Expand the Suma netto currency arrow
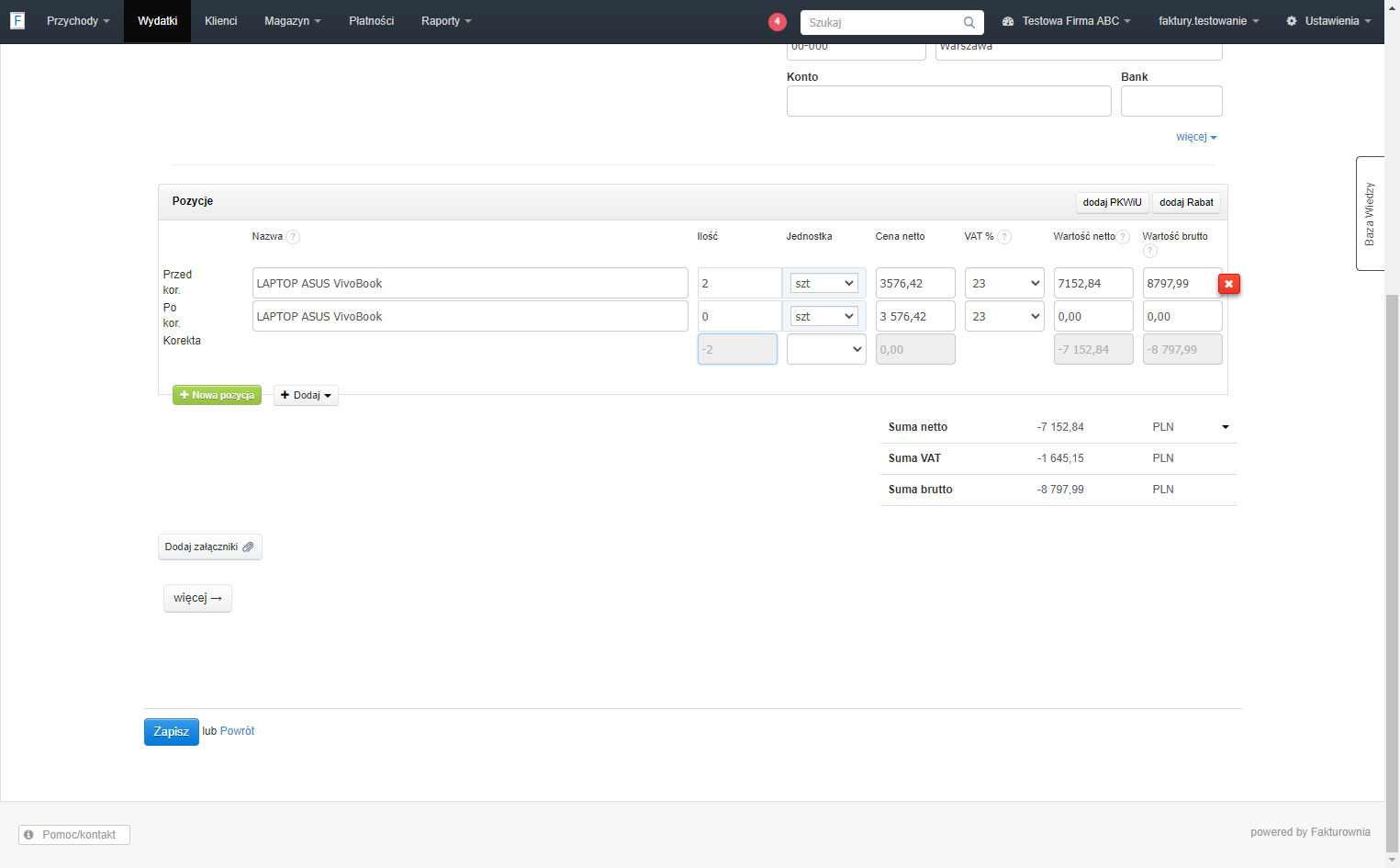Viewport: 1400px width, 868px height. 1225,427
